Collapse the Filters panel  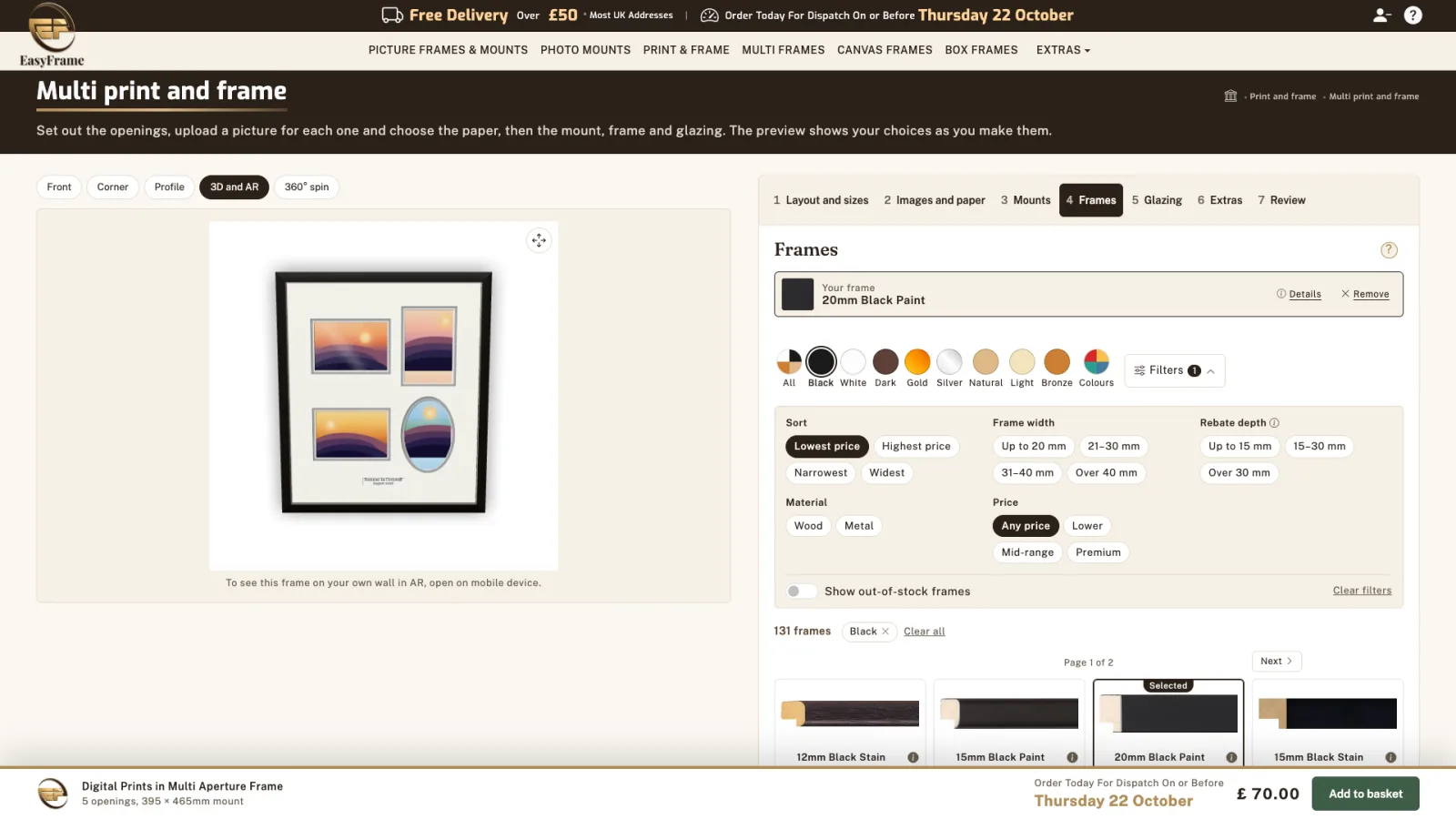coord(1174,370)
